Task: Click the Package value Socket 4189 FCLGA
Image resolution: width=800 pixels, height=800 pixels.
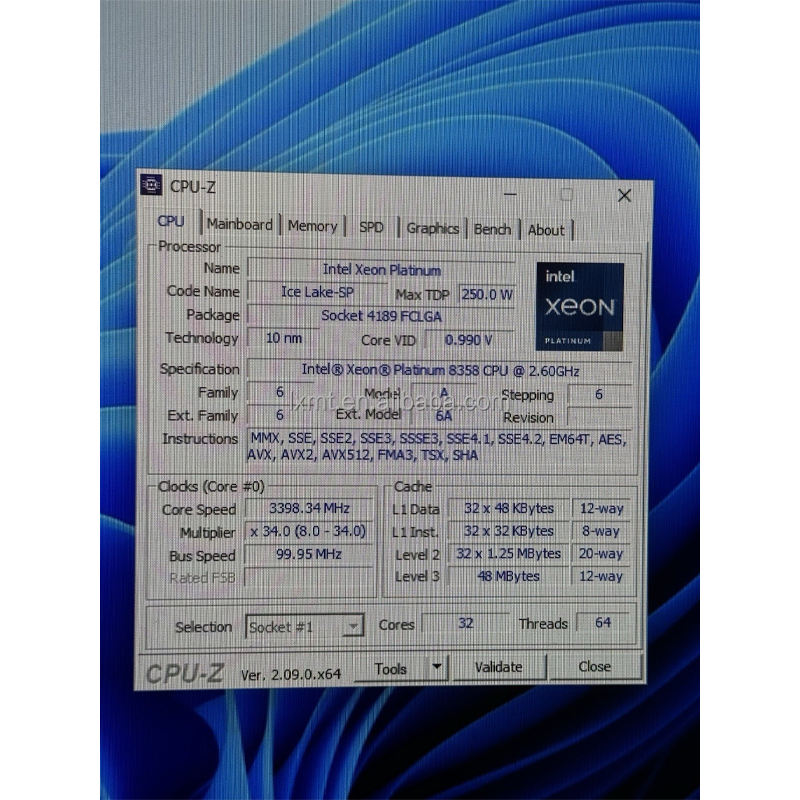Action: [x=381, y=316]
